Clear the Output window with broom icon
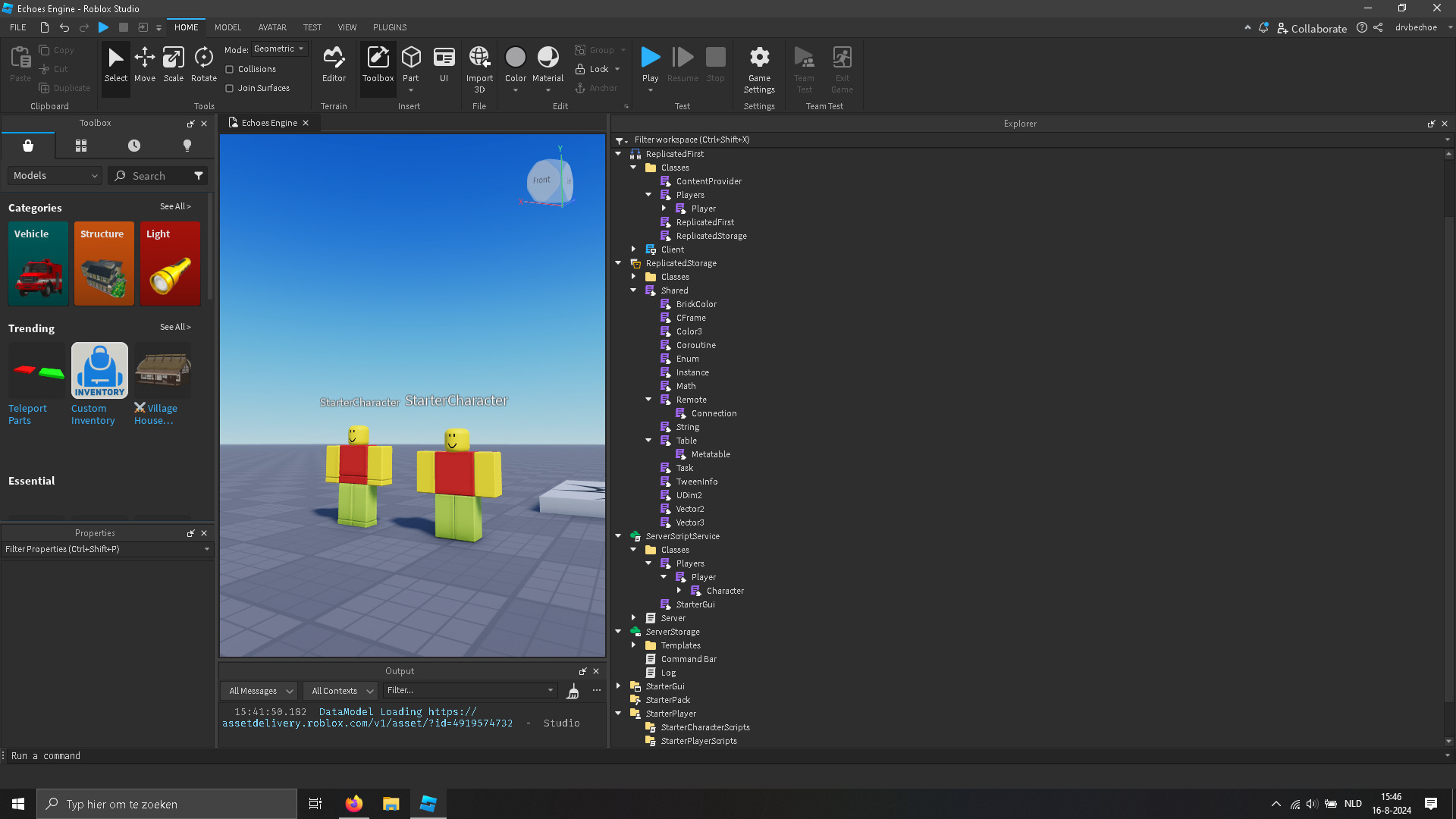Image resolution: width=1456 pixels, height=819 pixels. [573, 691]
